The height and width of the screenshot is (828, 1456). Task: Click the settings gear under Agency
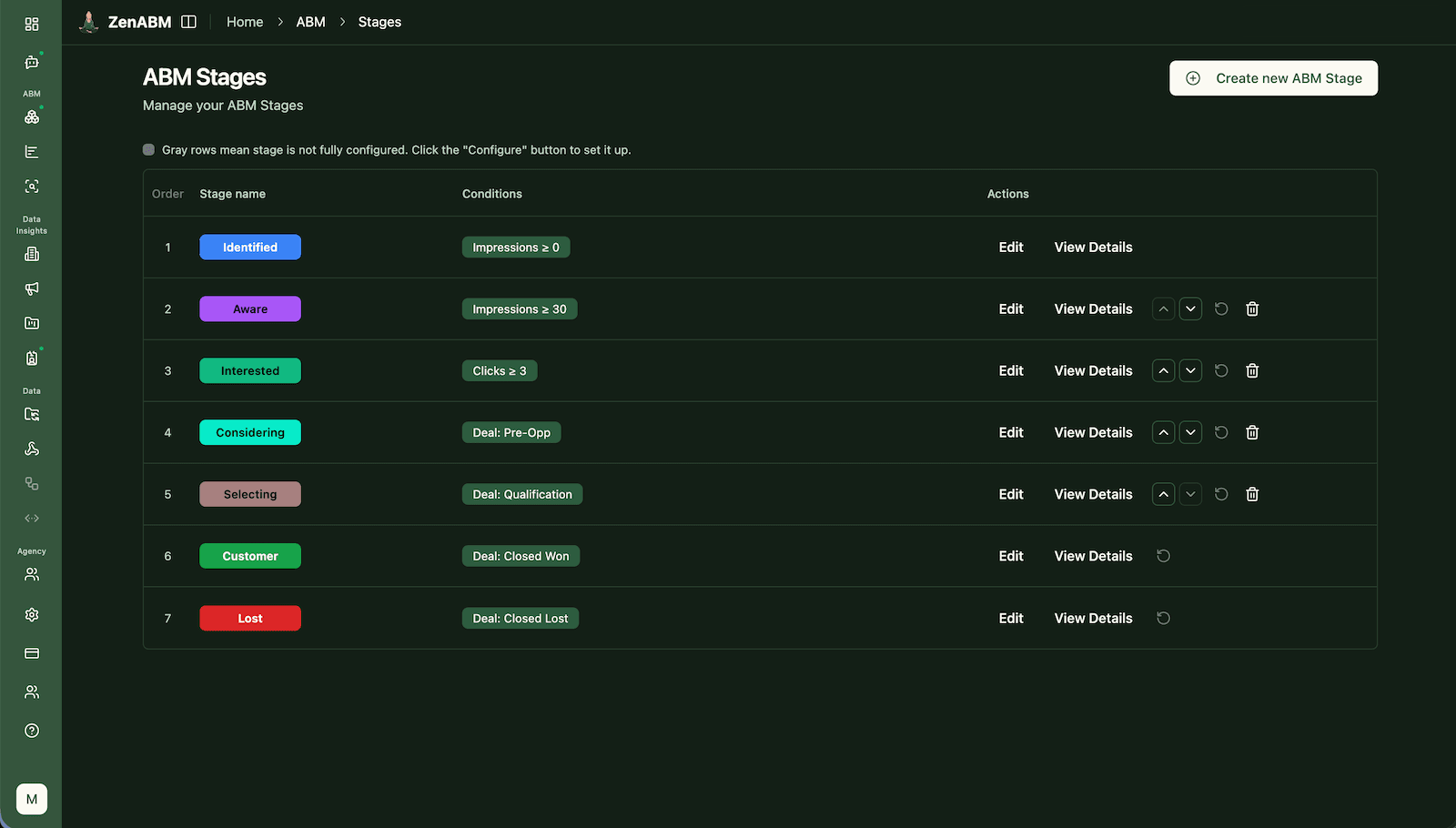[x=31, y=614]
